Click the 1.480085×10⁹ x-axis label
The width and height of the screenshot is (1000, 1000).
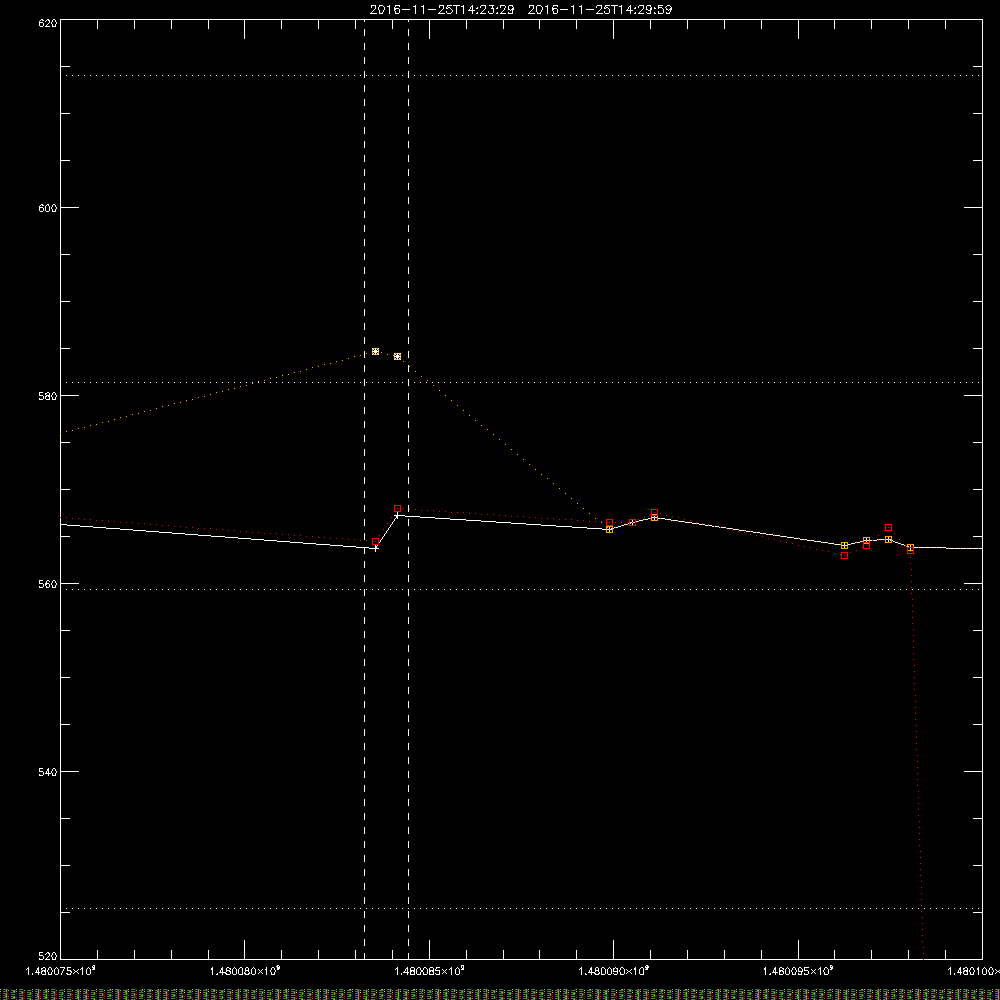(429, 971)
